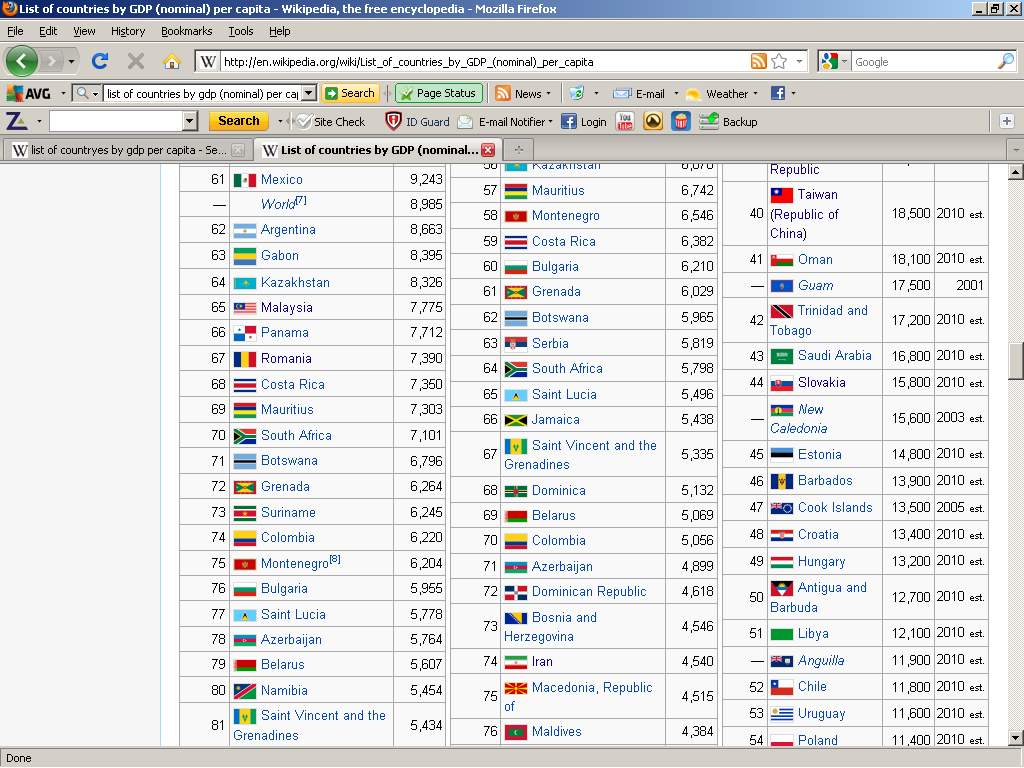Click the RSS feed icon in address bar
Image resolution: width=1024 pixels, height=768 pixels.
click(x=759, y=61)
